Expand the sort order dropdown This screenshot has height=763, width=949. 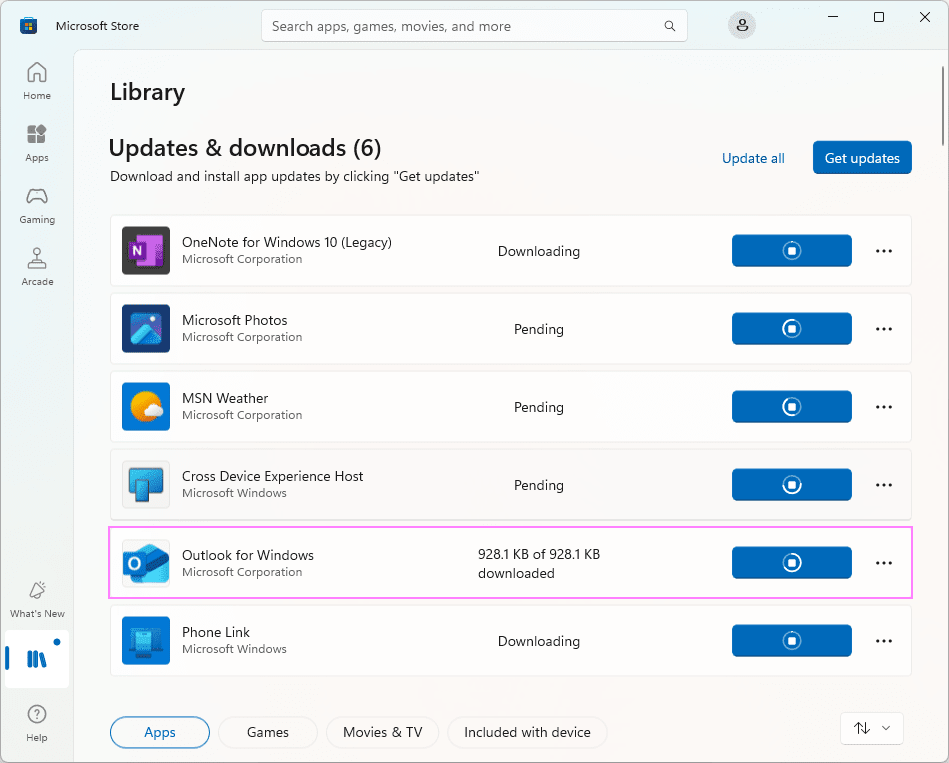coord(872,729)
